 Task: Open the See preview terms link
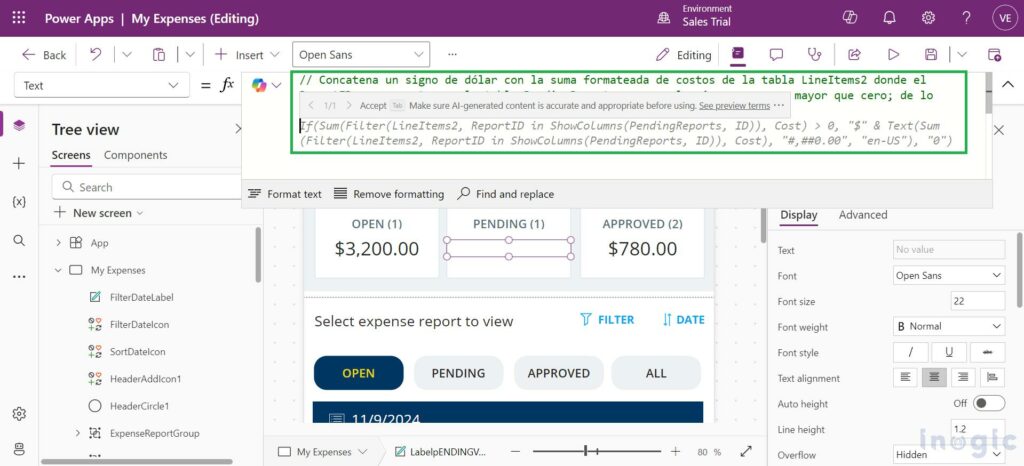[734, 105]
